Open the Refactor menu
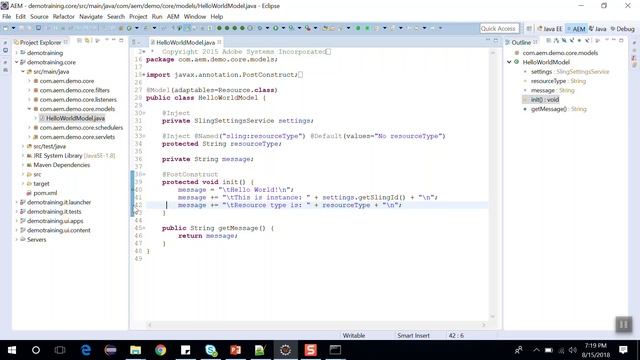Image resolution: width=640 pixels, height=360 pixels. click(64, 17)
